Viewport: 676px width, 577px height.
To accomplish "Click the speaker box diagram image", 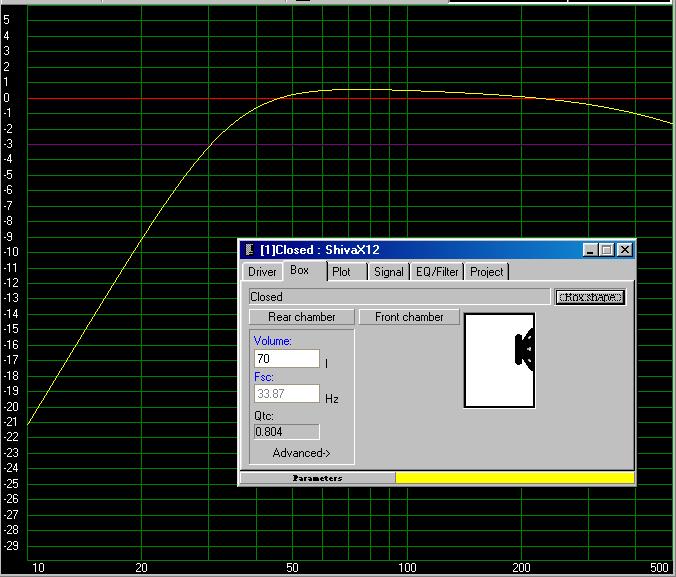I will [x=500, y=361].
